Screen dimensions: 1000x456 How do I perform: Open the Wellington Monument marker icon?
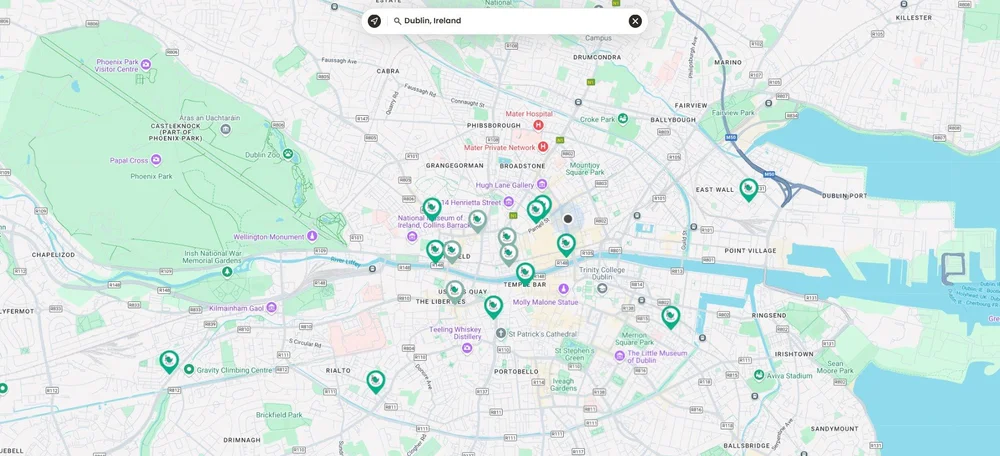(x=312, y=237)
